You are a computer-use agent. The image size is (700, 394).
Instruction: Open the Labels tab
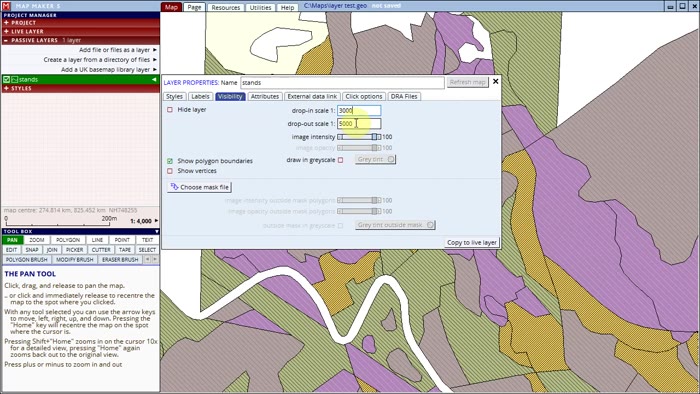click(200, 96)
